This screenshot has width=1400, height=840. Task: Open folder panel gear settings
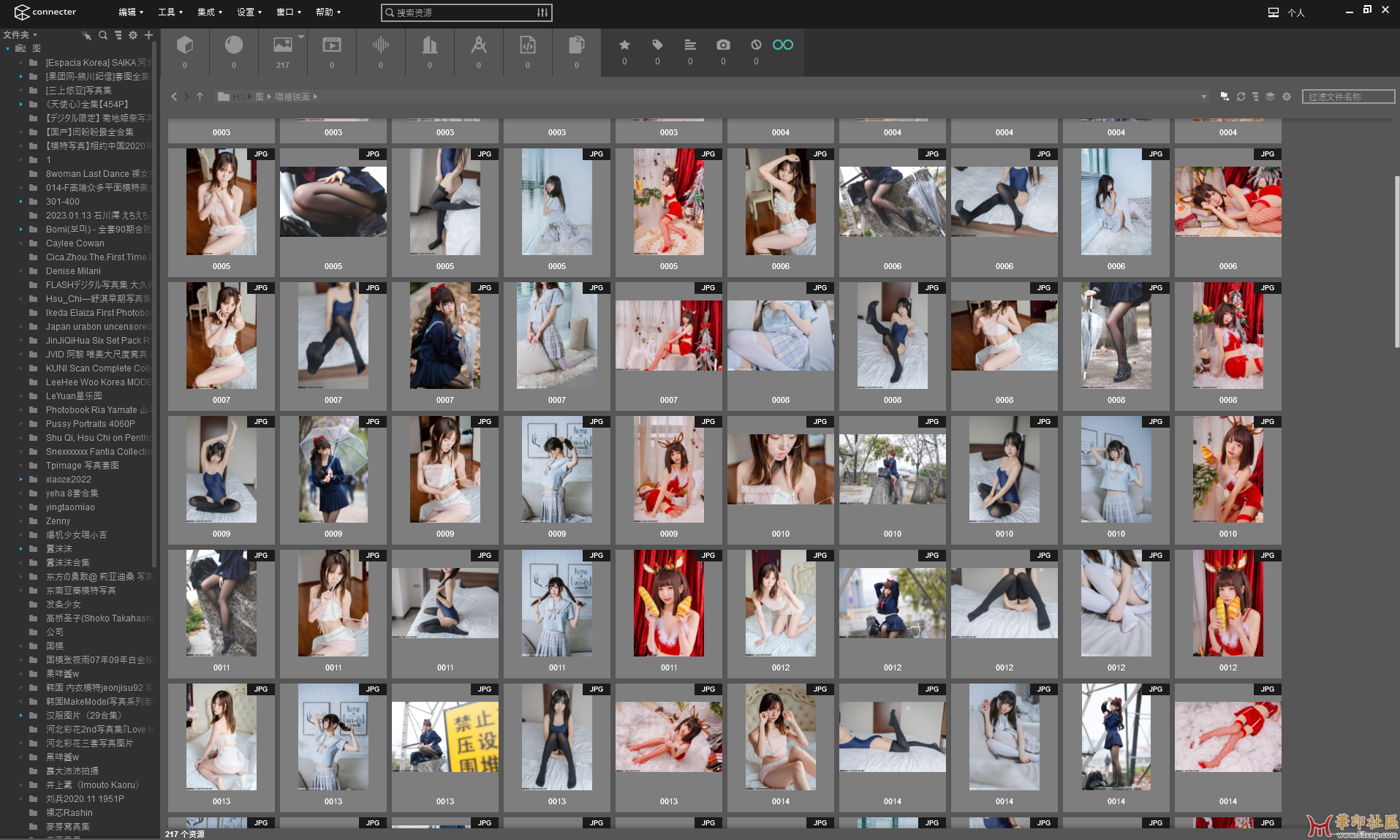click(x=133, y=35)
